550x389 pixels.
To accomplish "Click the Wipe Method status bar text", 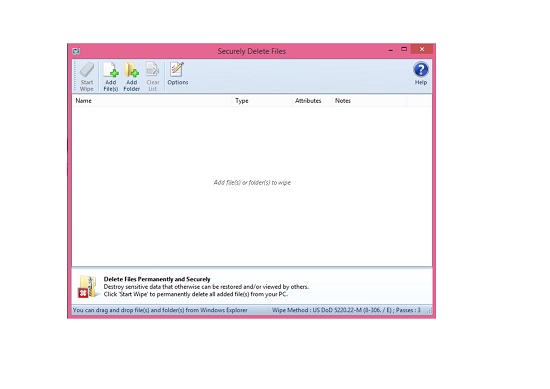I will coord(346,310).
